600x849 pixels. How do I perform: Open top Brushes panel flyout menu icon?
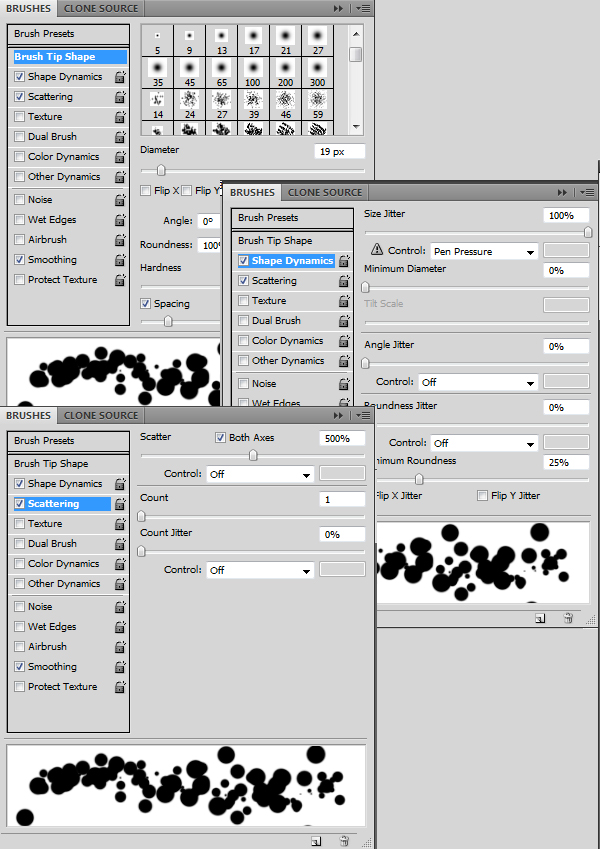(363, 9)
